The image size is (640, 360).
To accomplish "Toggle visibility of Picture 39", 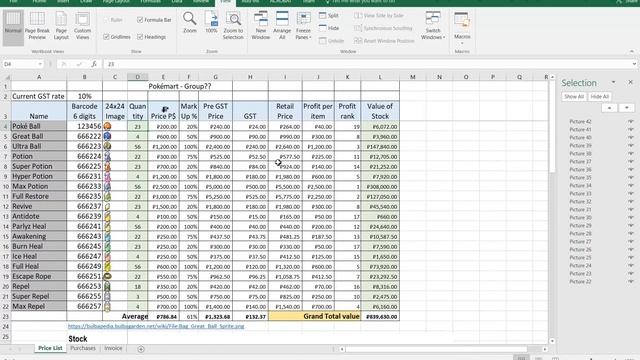I will tap(631, 146).
